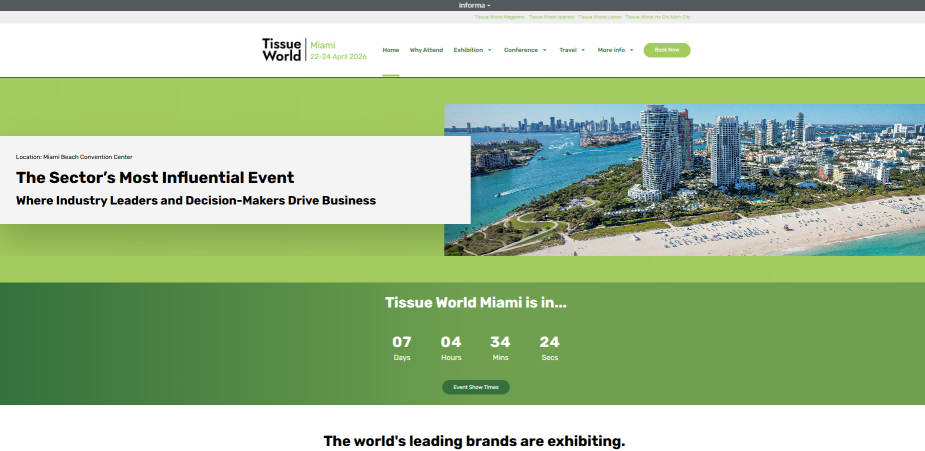
Task: Open the Tissue World Istanbul link
Action: click(x=551, y=17)
